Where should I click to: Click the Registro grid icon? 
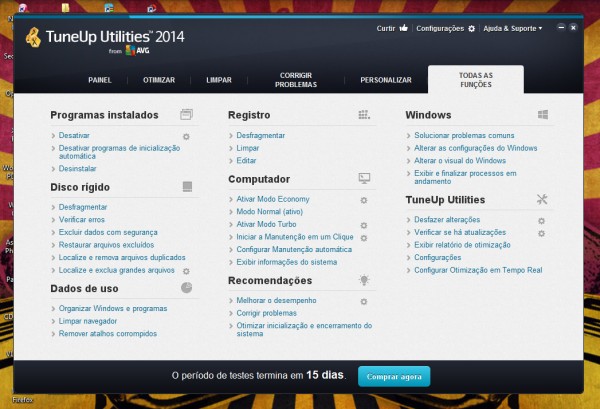pyautogui.click(x=364, y=114)
